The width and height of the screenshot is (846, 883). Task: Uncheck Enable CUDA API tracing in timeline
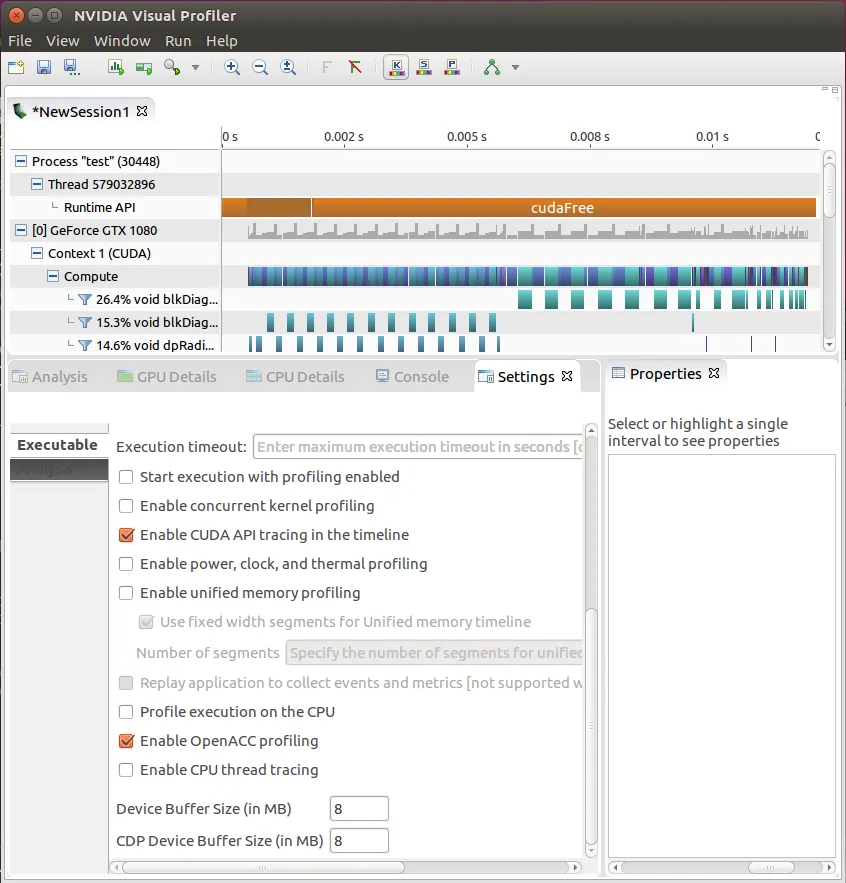coord(126,535)
